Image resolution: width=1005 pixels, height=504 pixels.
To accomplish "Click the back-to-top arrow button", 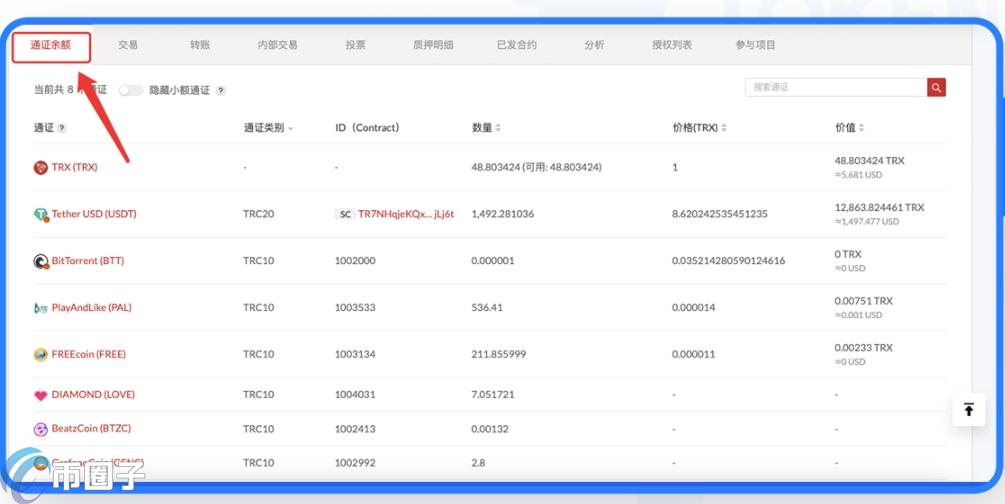I will tap(968, 410).
